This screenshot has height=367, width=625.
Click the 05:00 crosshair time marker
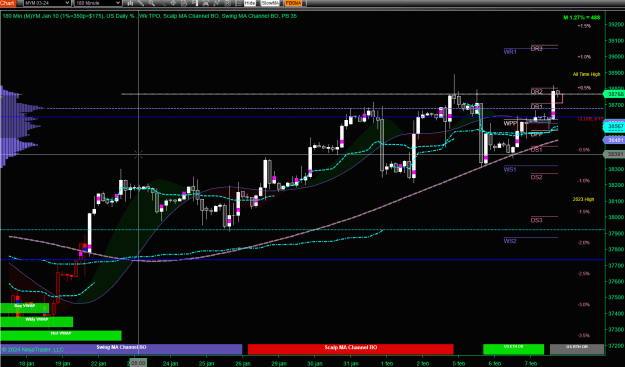[138, 363]
